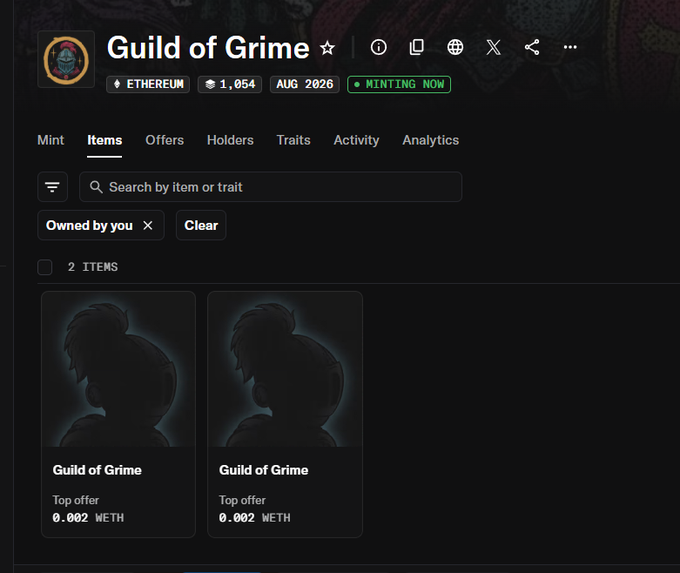Open the project website globe icon
This screenshot has height=573, width=680.
[x=455, y=47]
